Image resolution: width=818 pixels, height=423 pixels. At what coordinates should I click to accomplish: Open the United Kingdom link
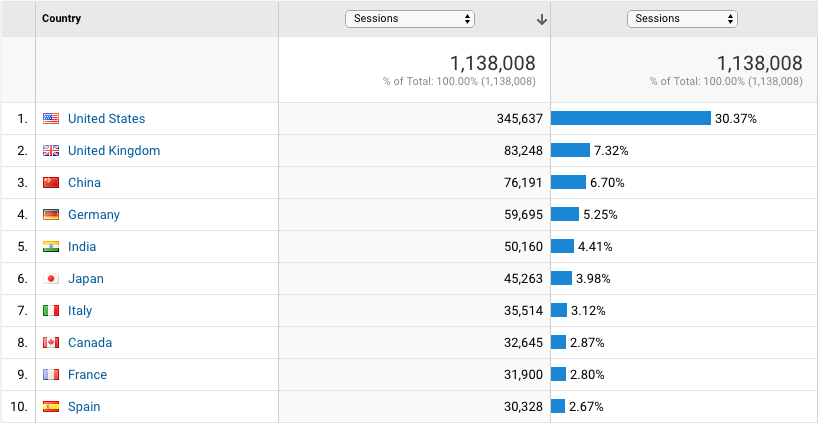[114, 151]
